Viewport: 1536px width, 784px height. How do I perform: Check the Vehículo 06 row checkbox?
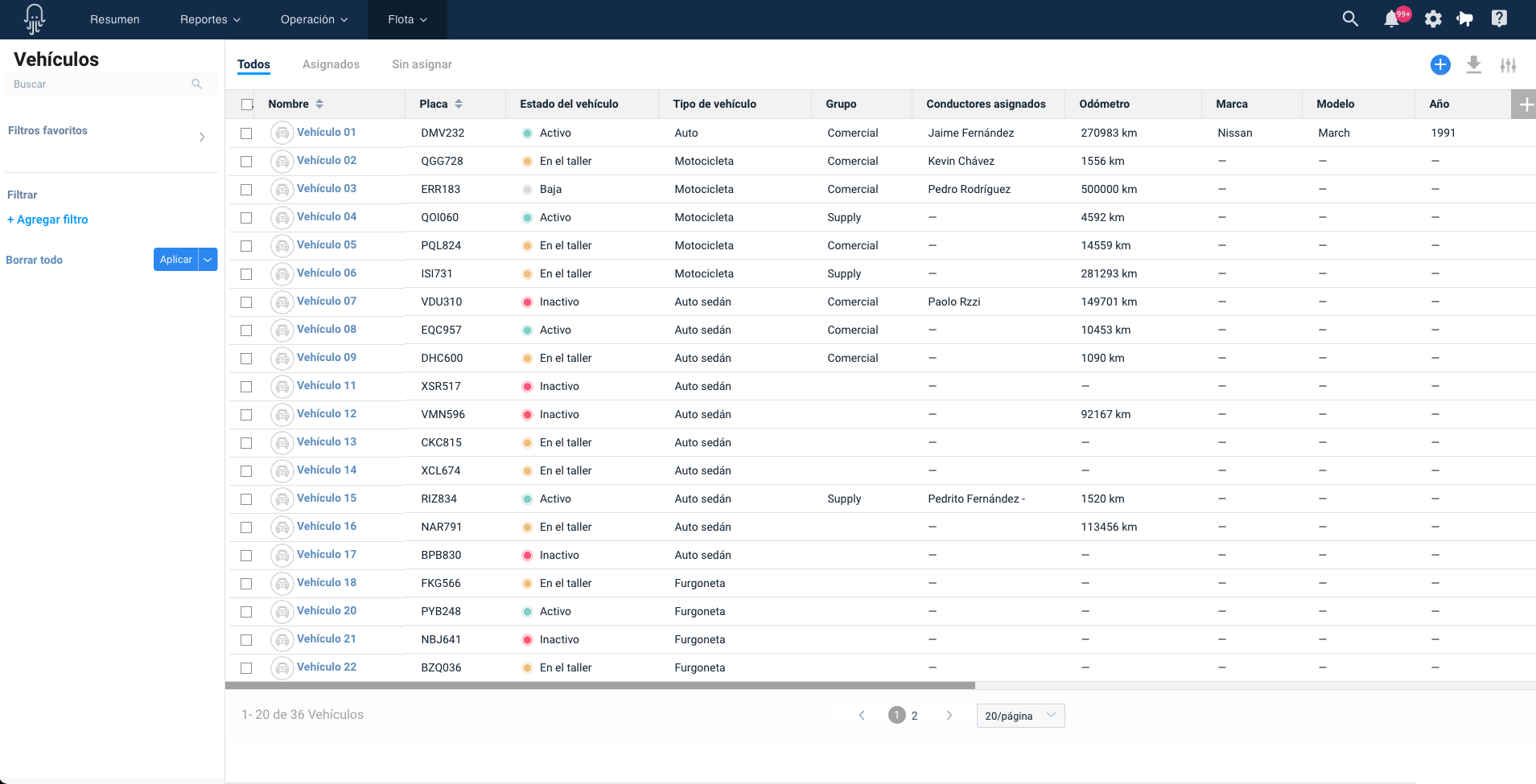coord(246,274)
